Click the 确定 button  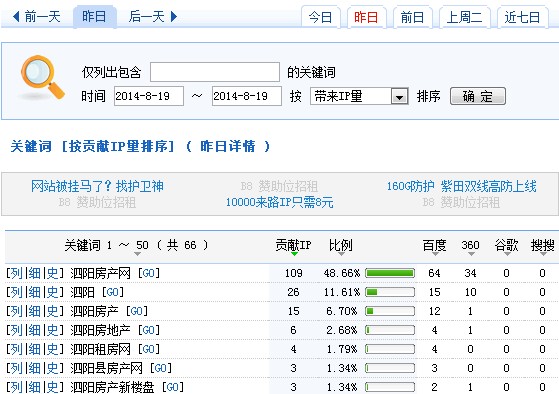click(x=478, y=96)
